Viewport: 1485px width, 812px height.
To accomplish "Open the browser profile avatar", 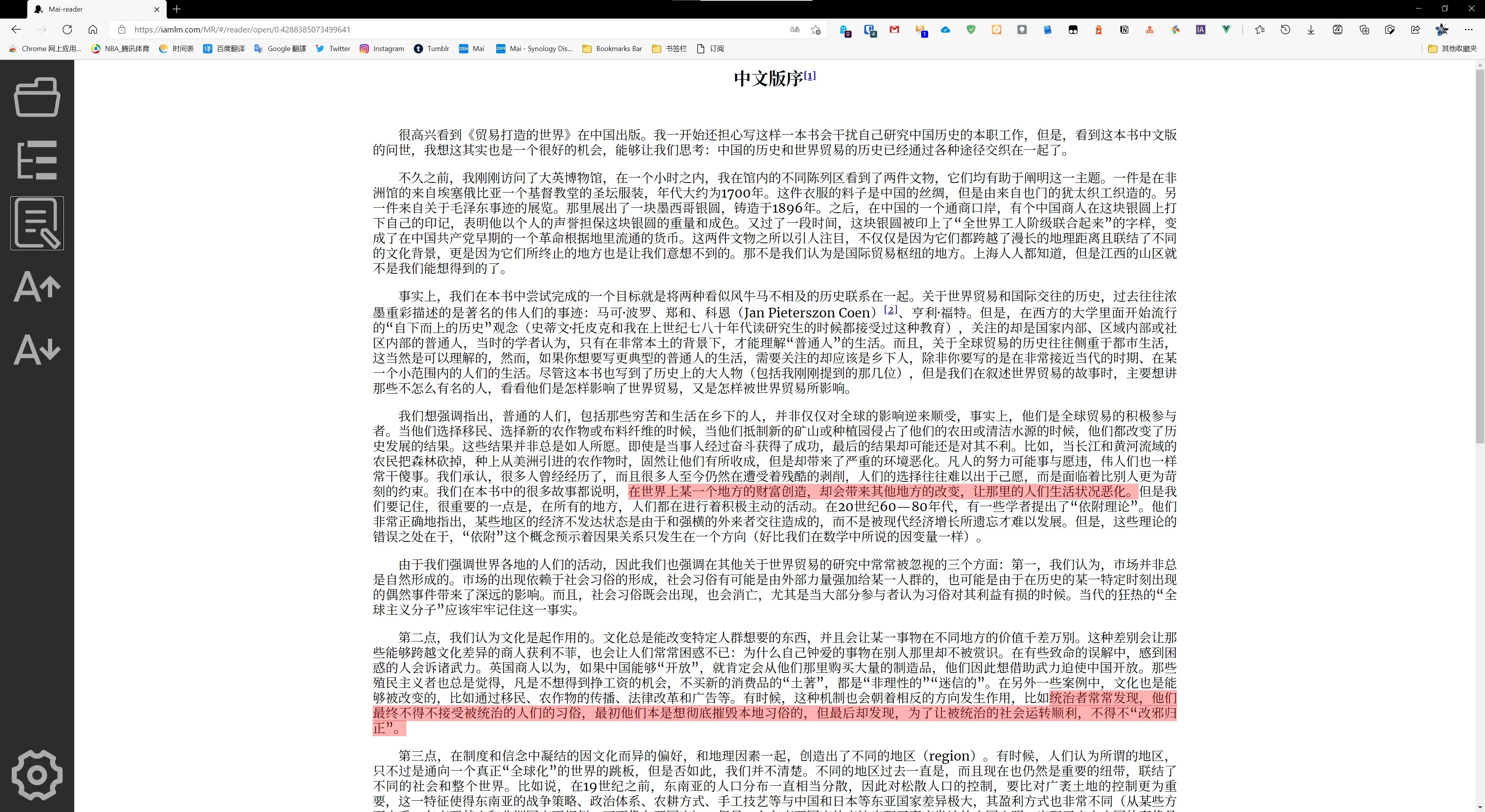I will click(1442, 29).
